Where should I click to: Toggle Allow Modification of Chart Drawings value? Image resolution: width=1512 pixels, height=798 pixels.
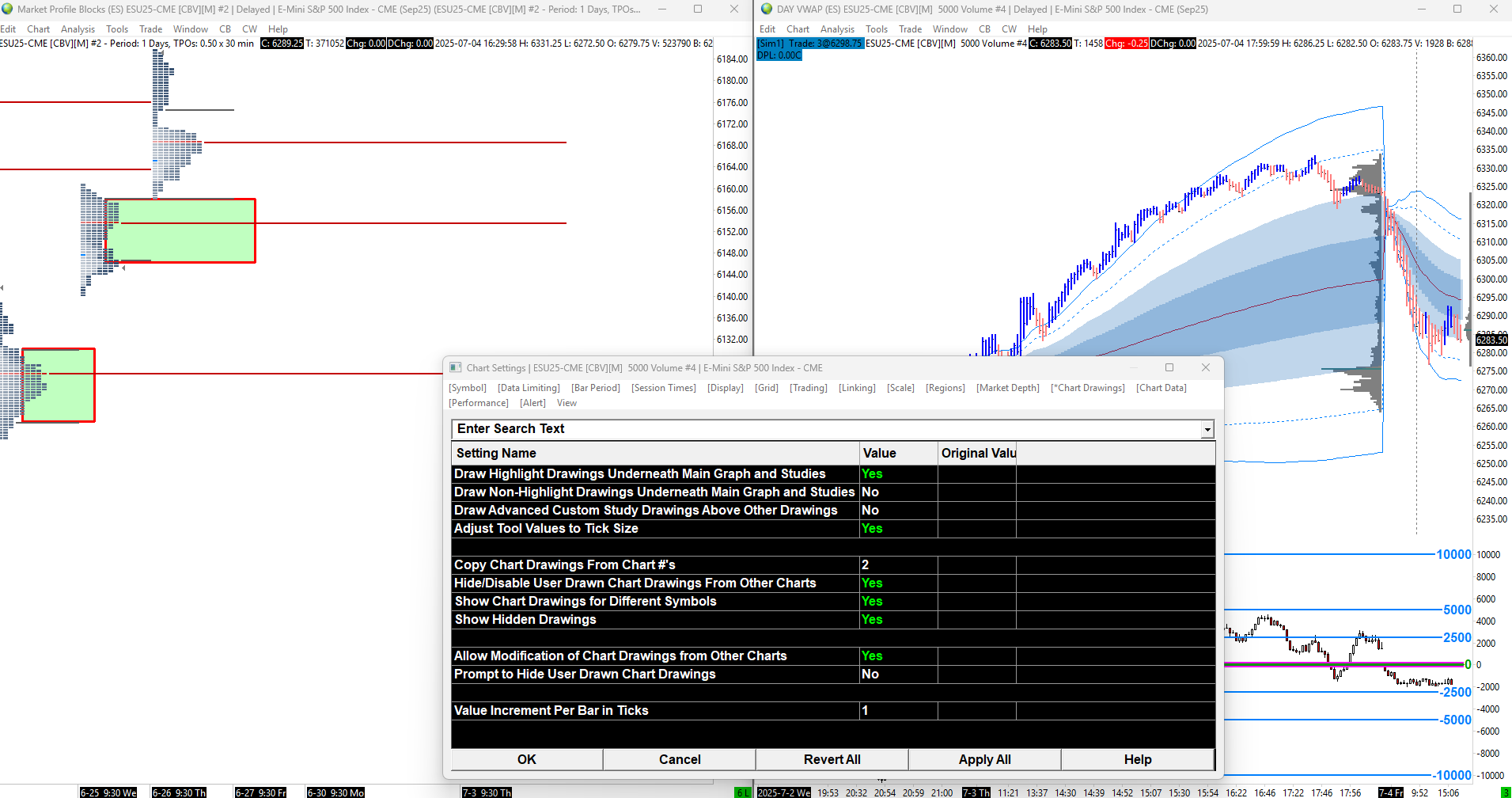pyautogui.click(x=899, y=655)
